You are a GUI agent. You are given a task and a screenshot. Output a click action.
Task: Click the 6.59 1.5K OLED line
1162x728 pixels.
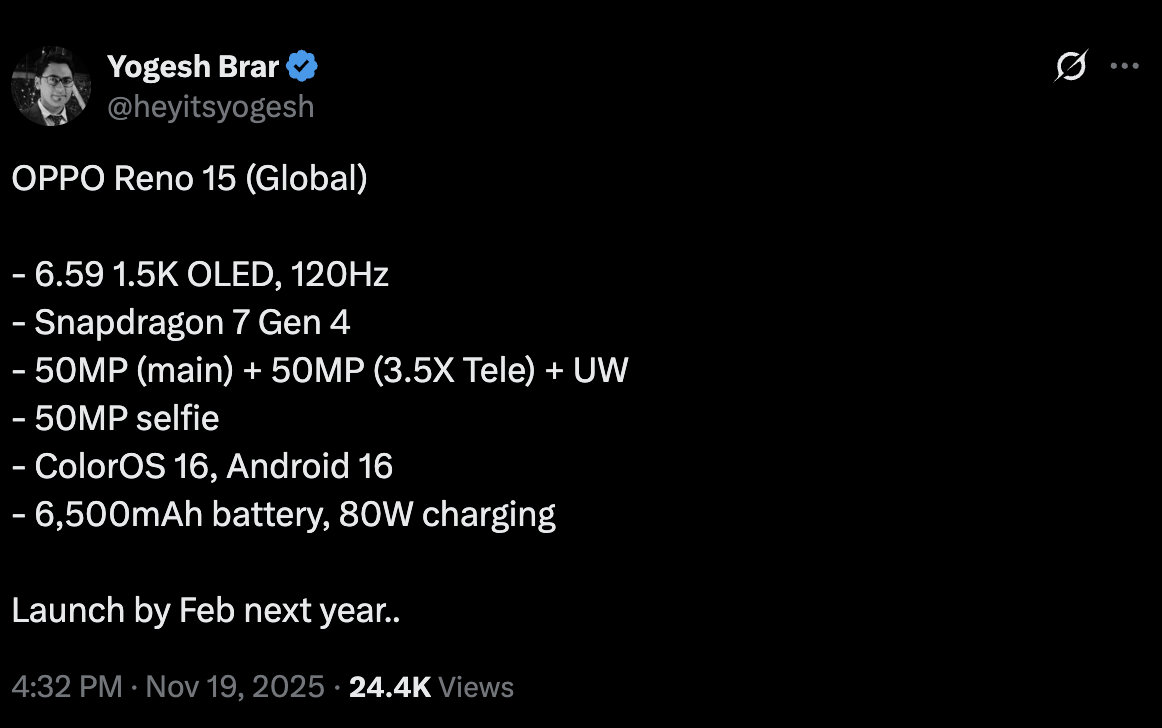200,274
